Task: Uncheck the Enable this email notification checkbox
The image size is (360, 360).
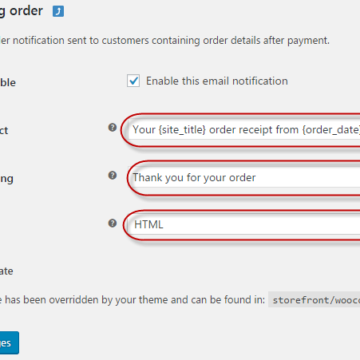Action: [x=133, y=81]
